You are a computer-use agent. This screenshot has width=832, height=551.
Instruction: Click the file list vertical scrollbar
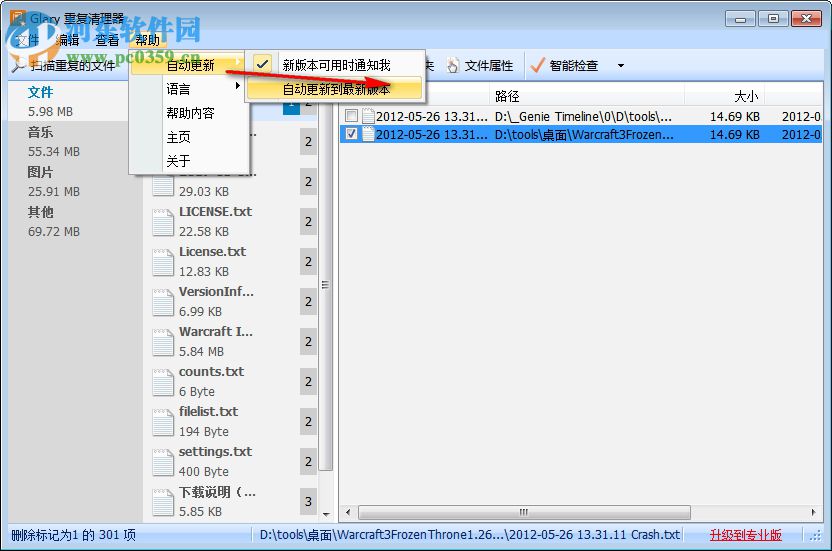[x=326, y=285]
